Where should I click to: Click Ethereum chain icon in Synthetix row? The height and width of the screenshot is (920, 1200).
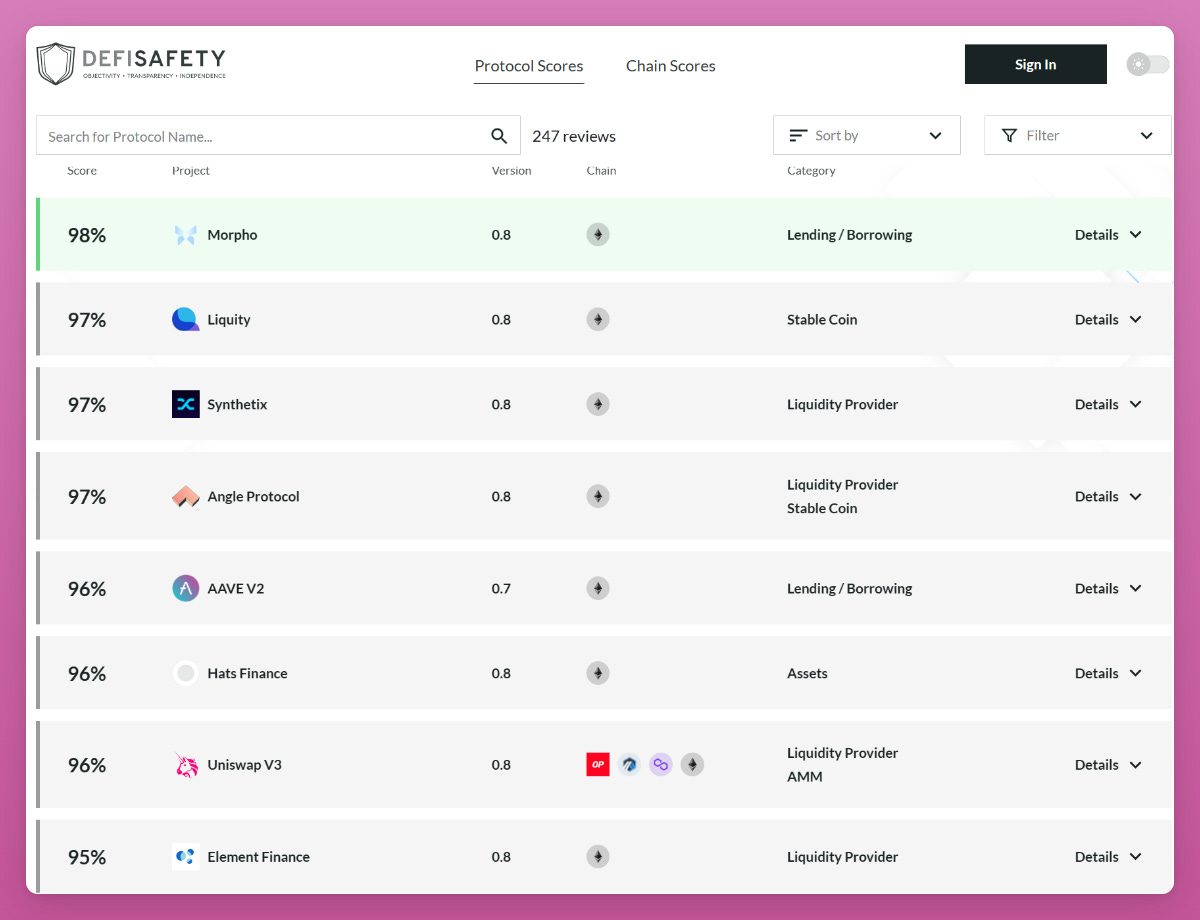click(598, 404)
